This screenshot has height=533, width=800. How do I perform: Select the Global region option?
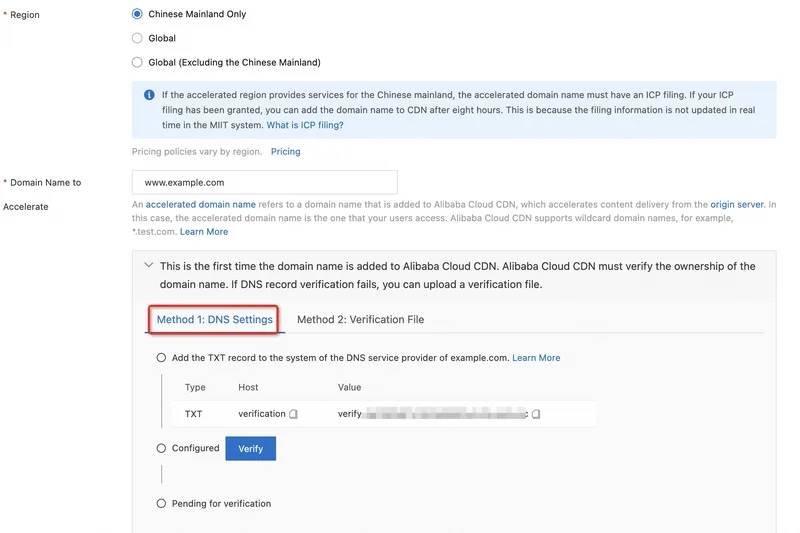click(137, 38)
